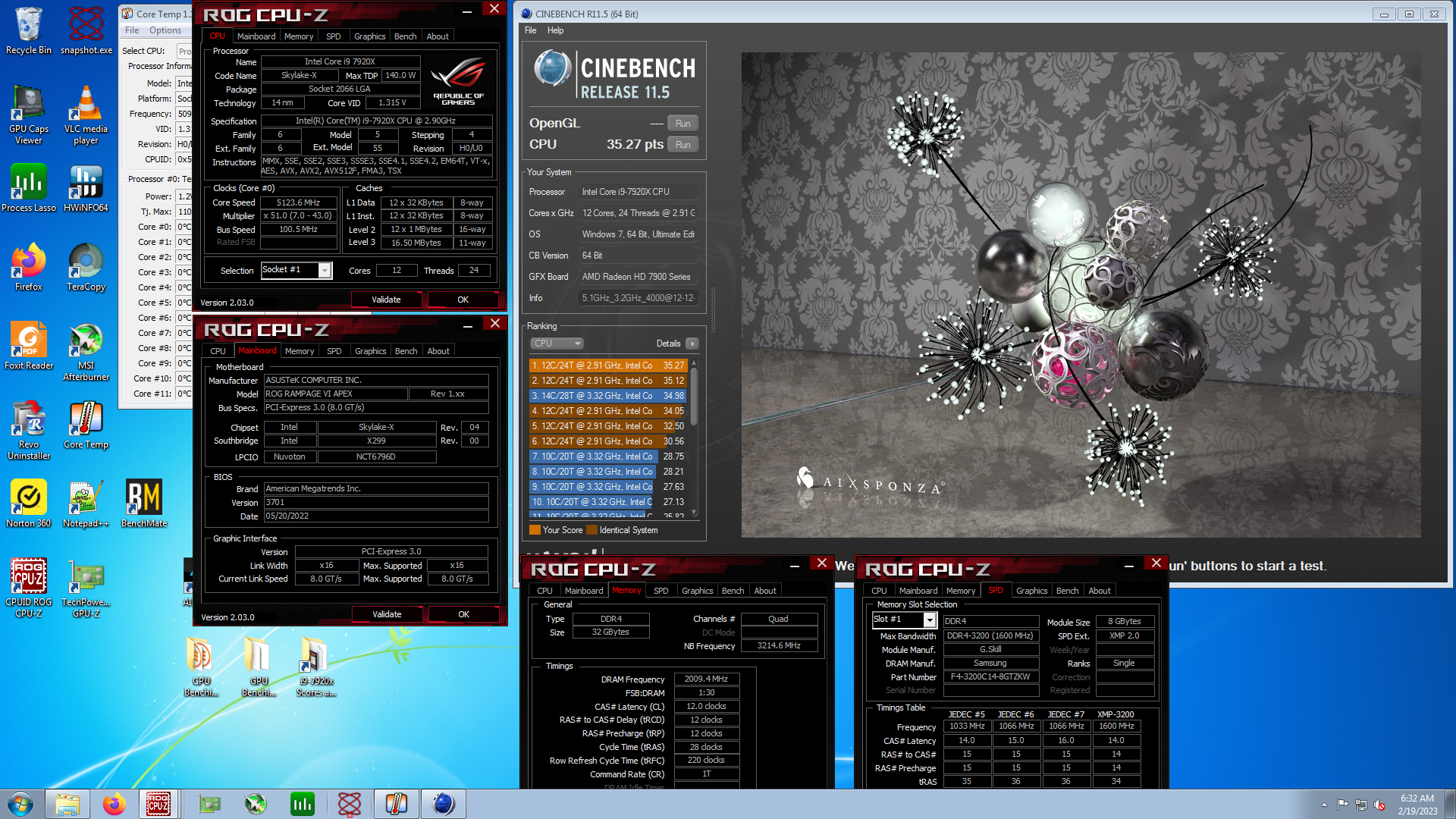Launch MSI Afterburner shortcut
This screenshot has width=1456, height=819.
pyautogui.click(x=86, y=353)
